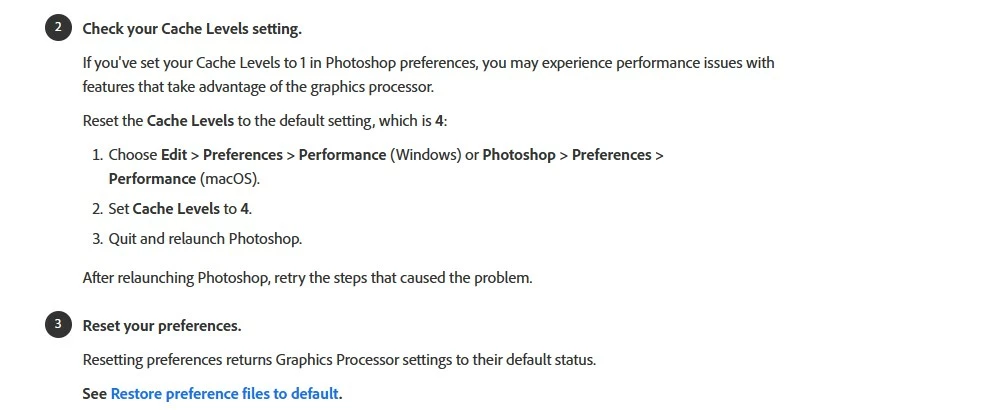1001x410 pixels.
Task: Click bold 'Photoshop' in the macOS menu path
Action: click(x=519, y=155)
